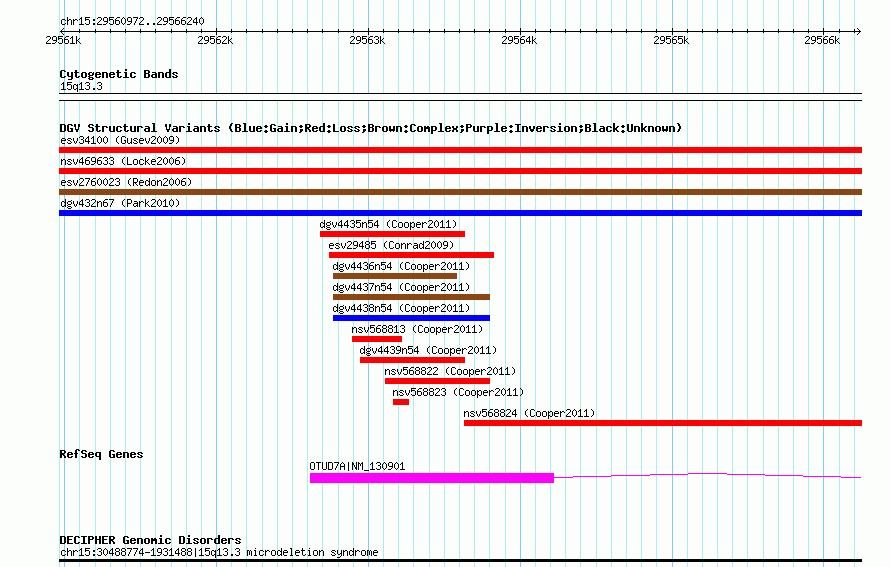Click the OTUD7A|NM_130901 gene label
890x567 pixels.
click(x=357, y=466)
